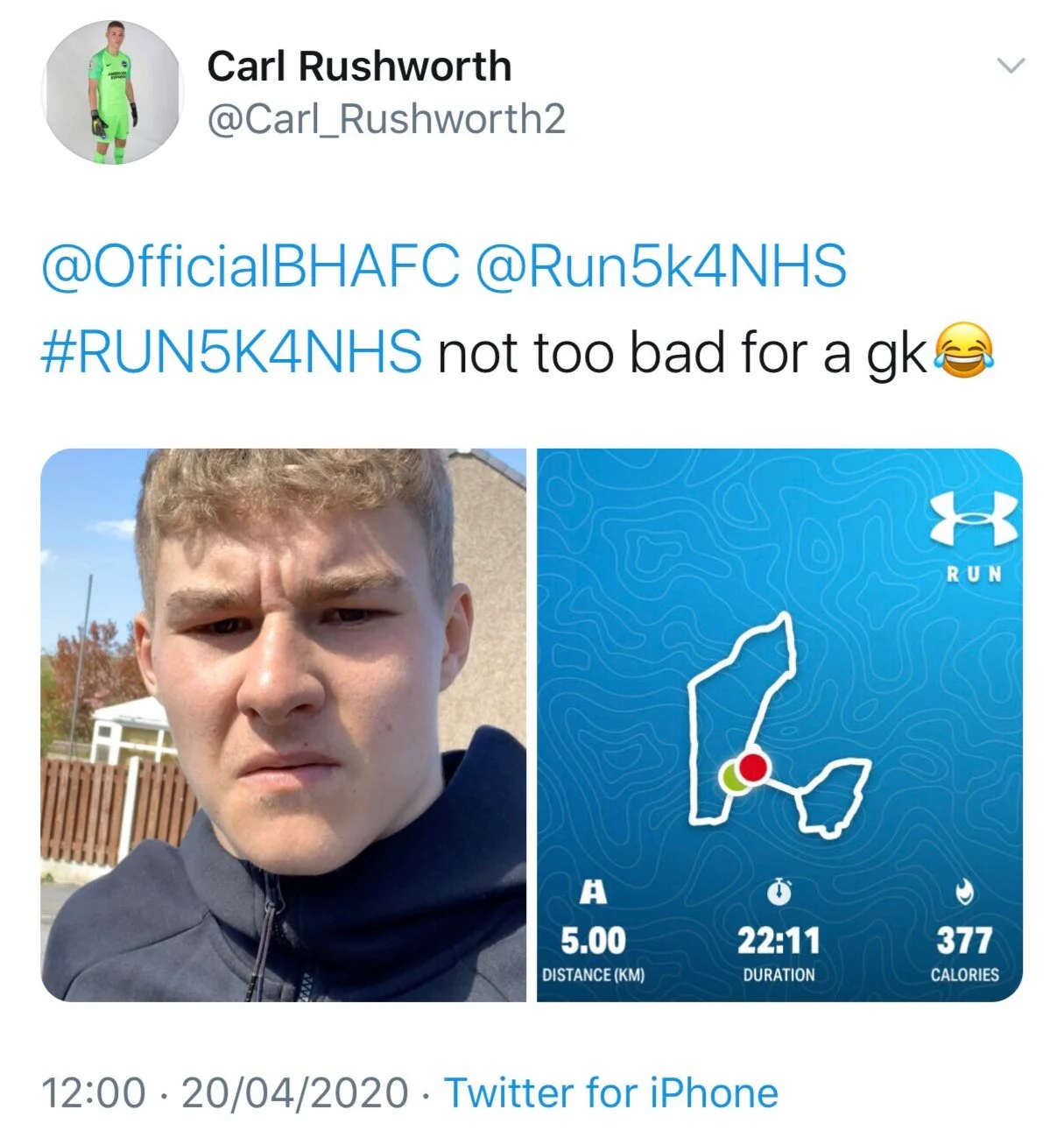Screen dimensions: 1064x1138
Task: Open the #RUN5K4NHS hashtag
Action: click(x=231, y=352)
